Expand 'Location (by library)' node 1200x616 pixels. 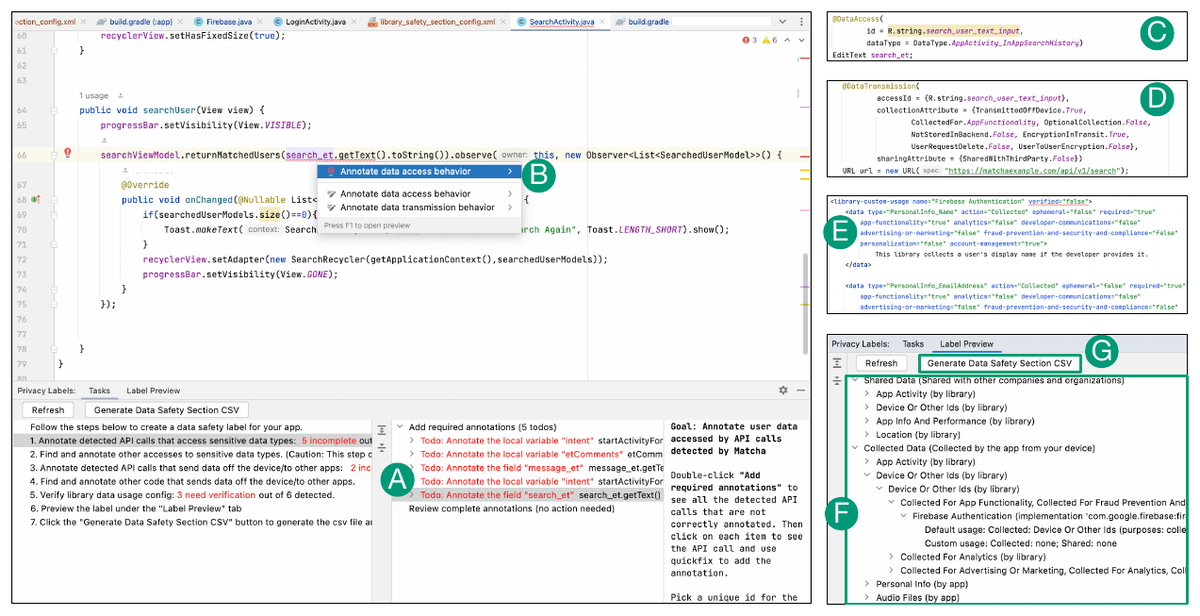click(x=867, y=435)
